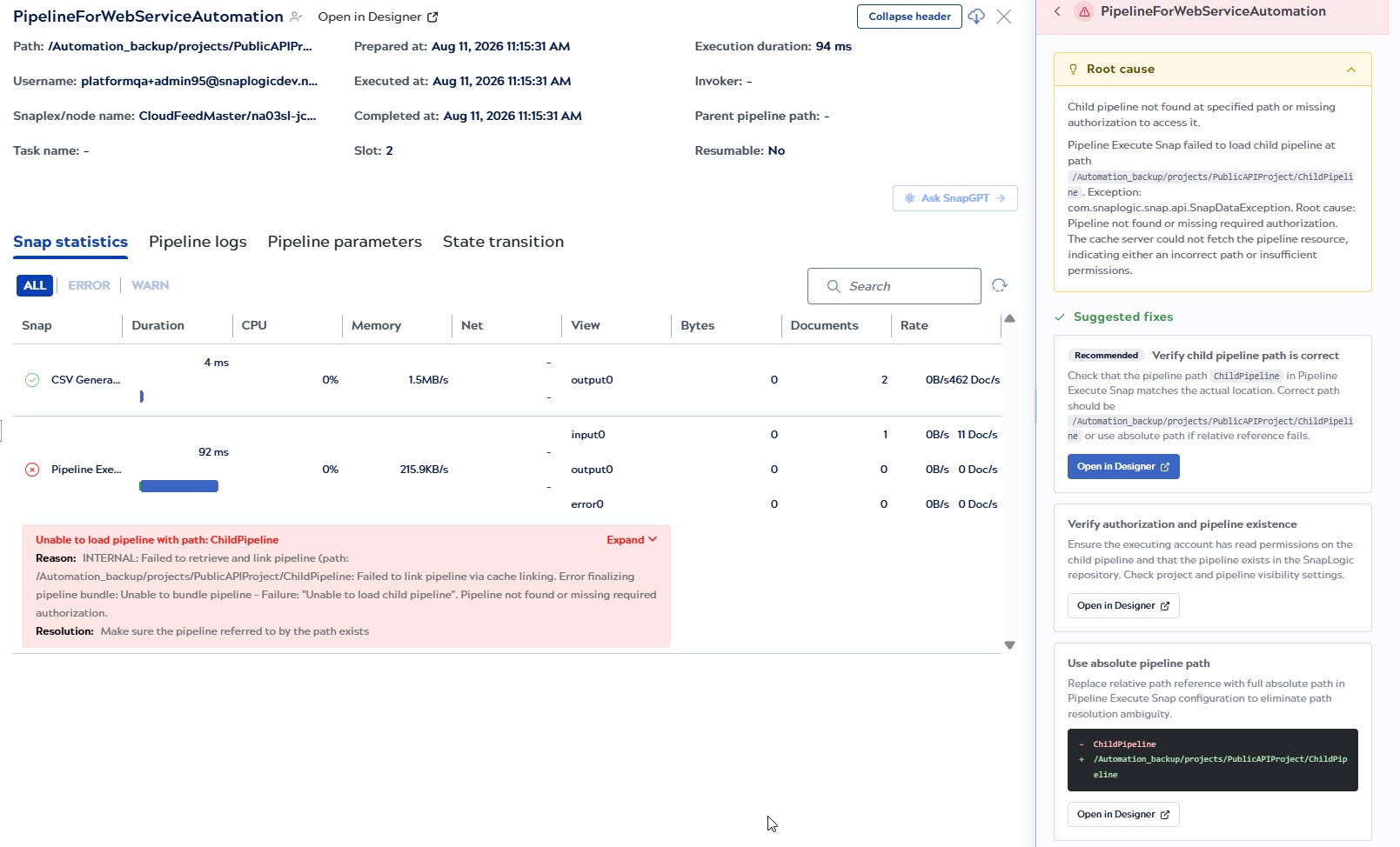1400x847 pixels.
Task: Click the table scroll up arrow
Action: [x=1009, y=319]
